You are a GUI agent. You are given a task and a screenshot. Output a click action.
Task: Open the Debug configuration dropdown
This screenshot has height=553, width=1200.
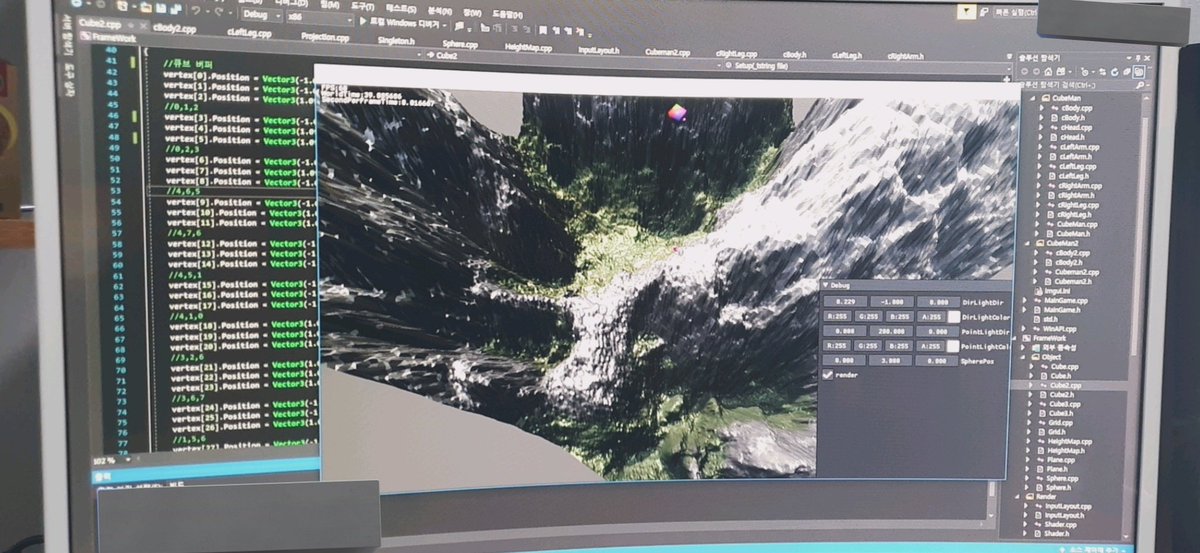(x=261, y=15)
